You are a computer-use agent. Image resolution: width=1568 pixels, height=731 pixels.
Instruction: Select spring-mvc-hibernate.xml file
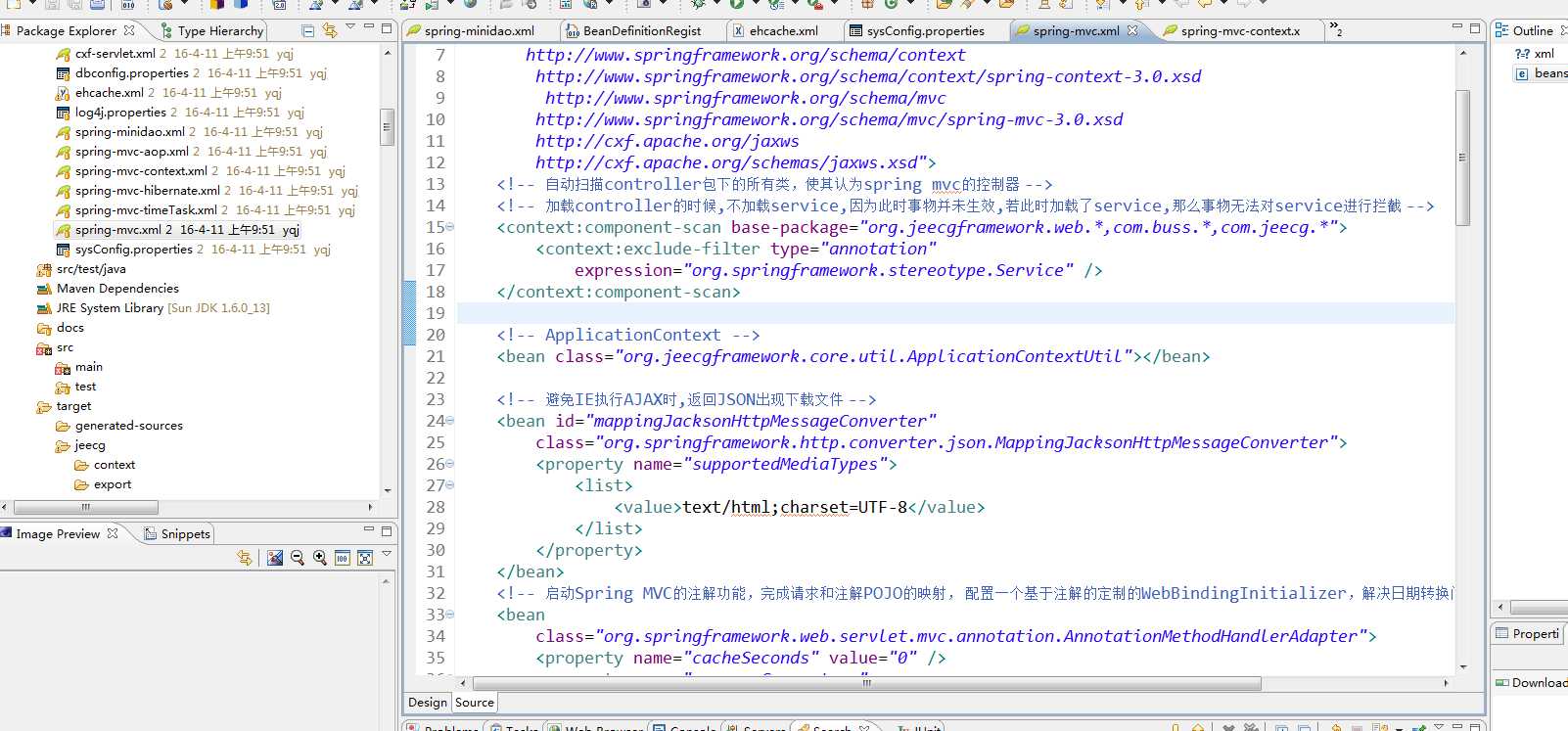click(x=148, y=191)
